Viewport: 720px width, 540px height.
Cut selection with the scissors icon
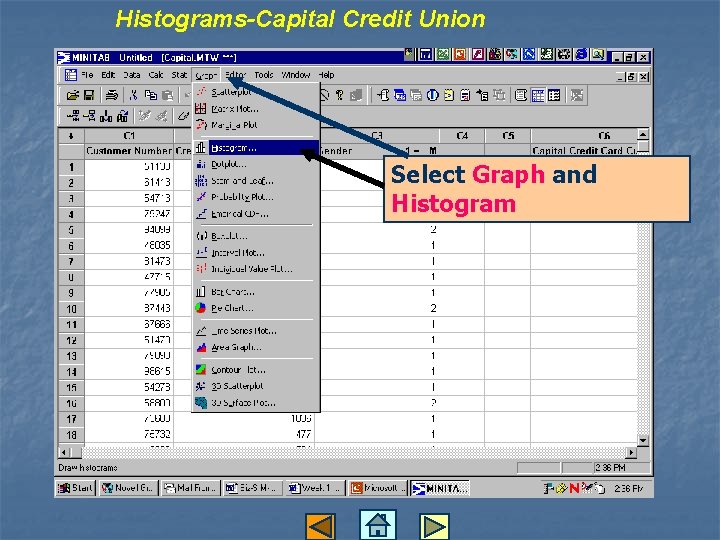point(133,96)
